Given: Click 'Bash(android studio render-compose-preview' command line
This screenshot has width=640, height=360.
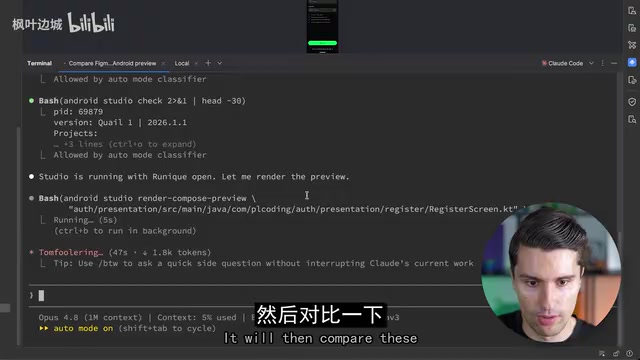Looking at the screenshot, I should point(147,198).
